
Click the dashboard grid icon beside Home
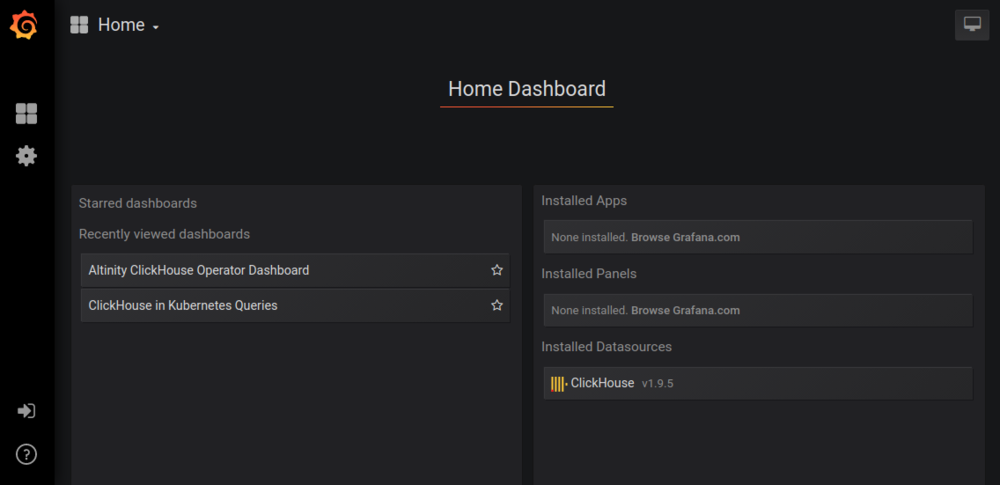tap(79, 26)
